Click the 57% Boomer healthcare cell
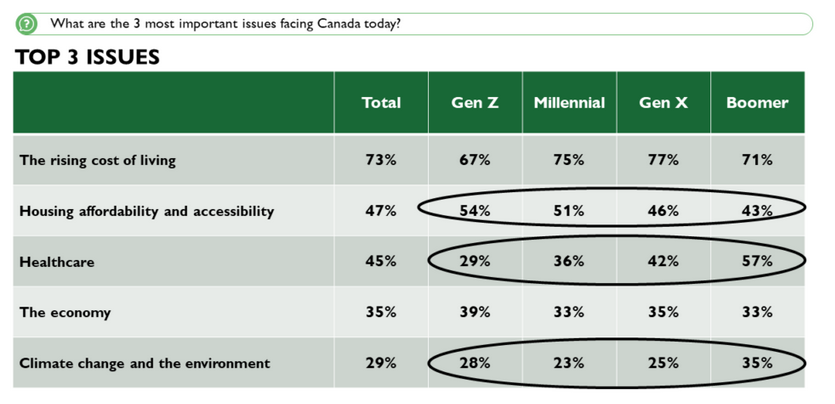This screenshot has width=835, height=404. [x=757, y=262]
